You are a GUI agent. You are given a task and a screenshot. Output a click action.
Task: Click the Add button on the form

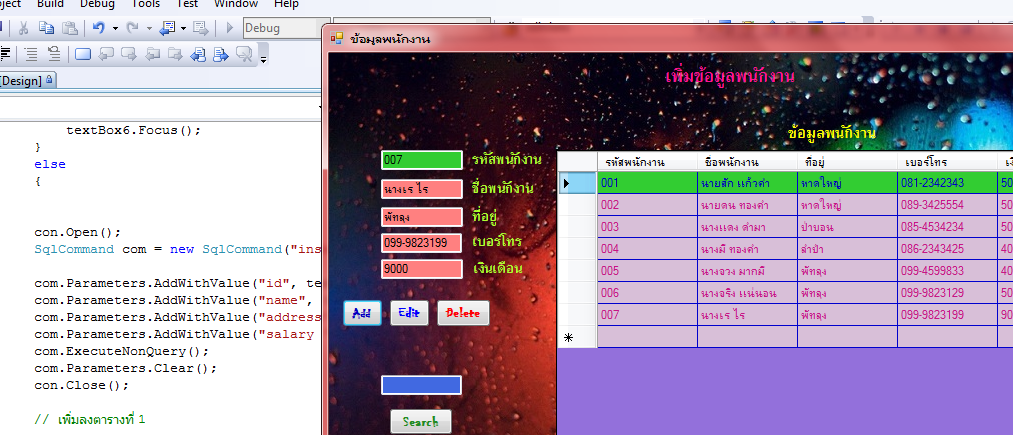tap(362, 313)
